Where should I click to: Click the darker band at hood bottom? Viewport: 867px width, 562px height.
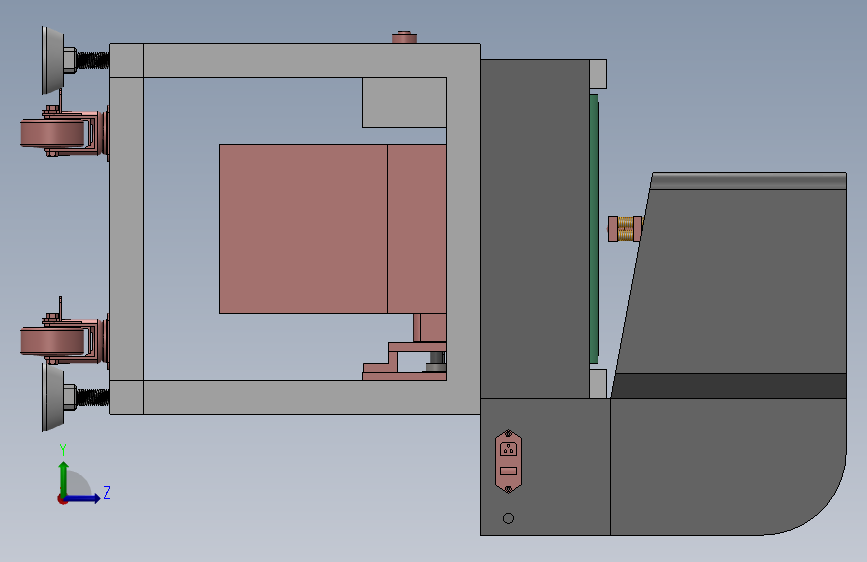(730, 386)
